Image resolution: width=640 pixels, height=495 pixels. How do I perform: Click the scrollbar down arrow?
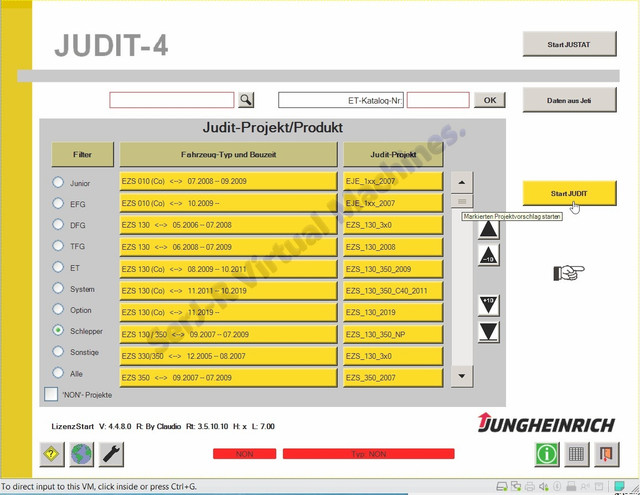[x=462, y=376]
